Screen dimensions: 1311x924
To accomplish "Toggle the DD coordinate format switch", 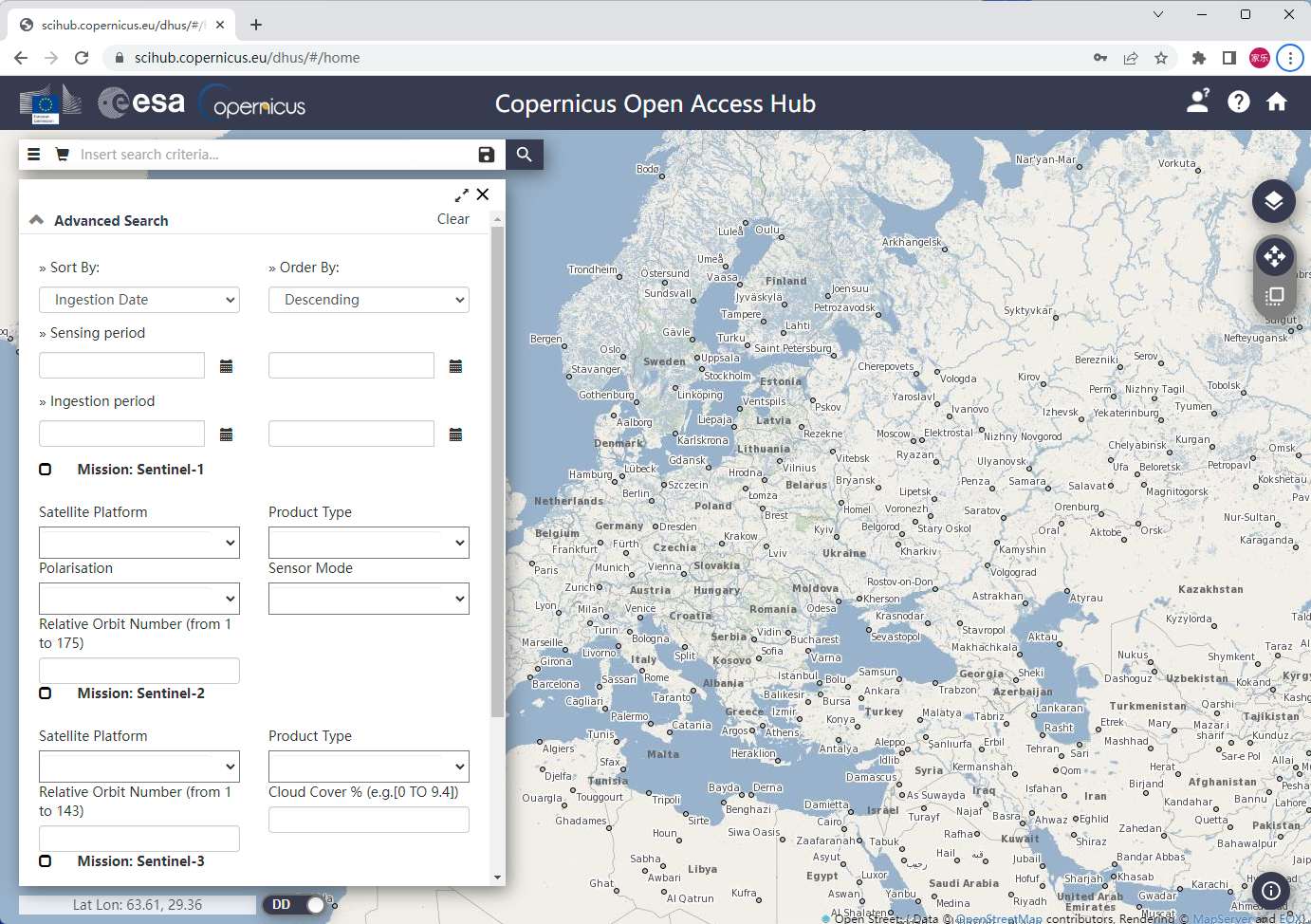I will tap(294, 905).
